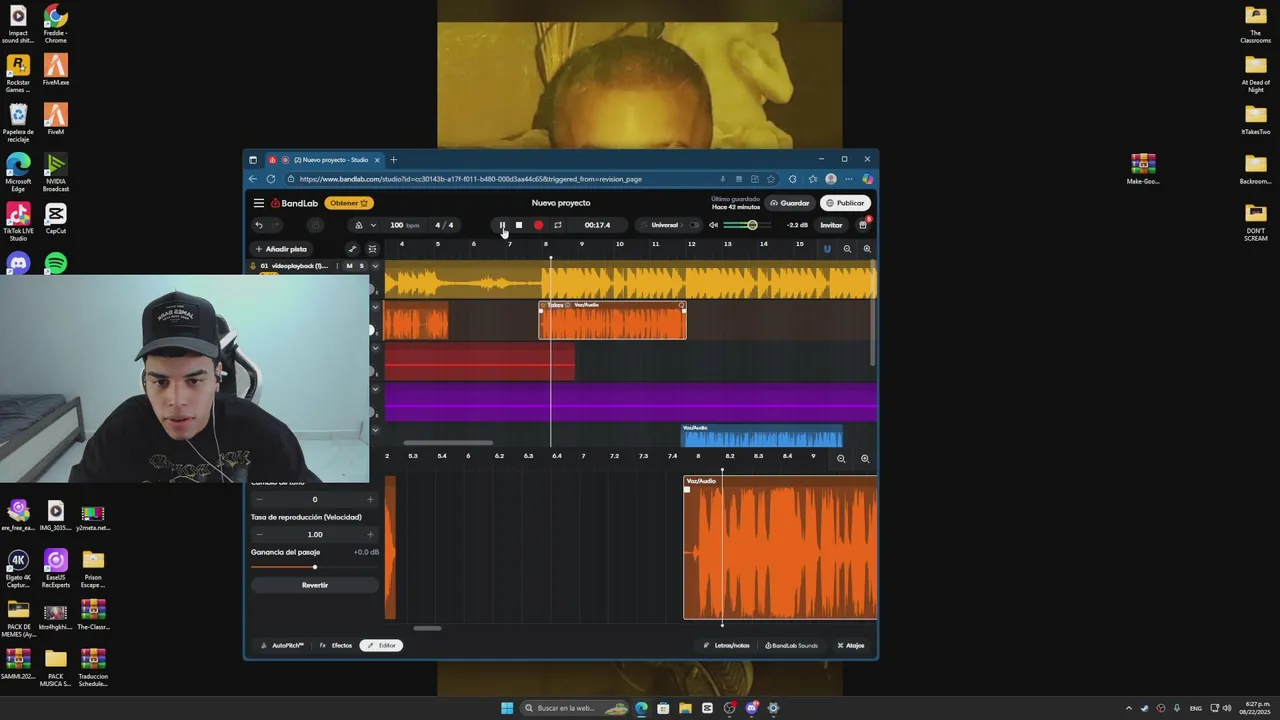Expand the blue Voz/Audio track chevron
The image size is (1280, 720).
(376, 430)
